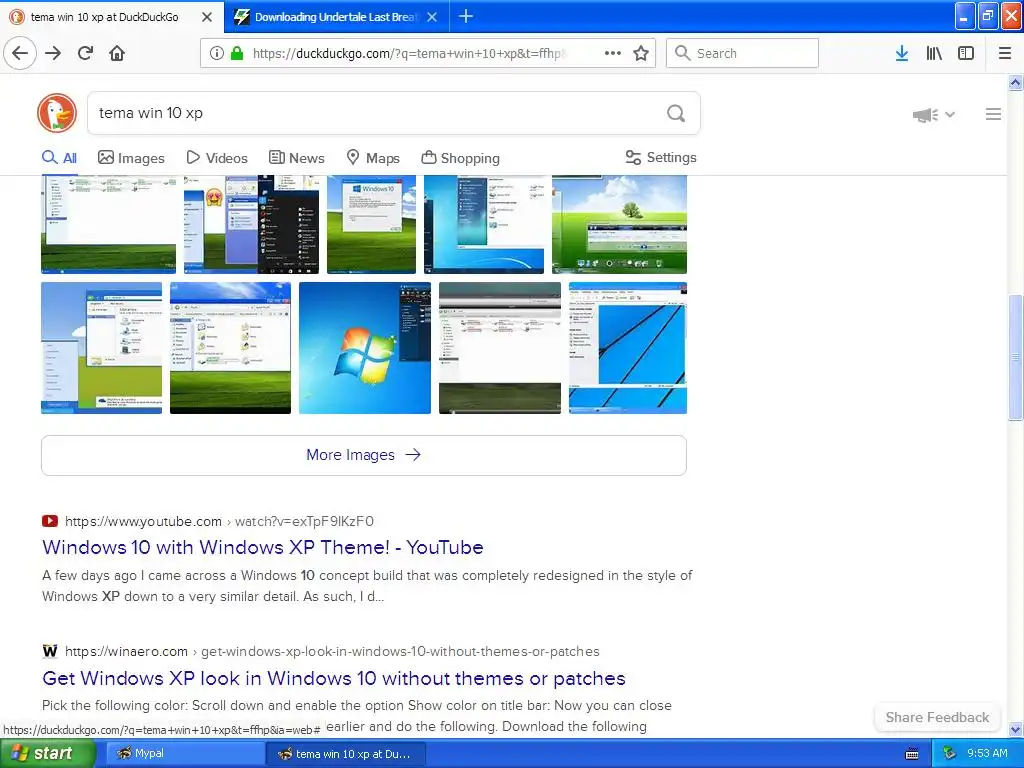
Task: Open the browser home page
Action: coord(117,53)
